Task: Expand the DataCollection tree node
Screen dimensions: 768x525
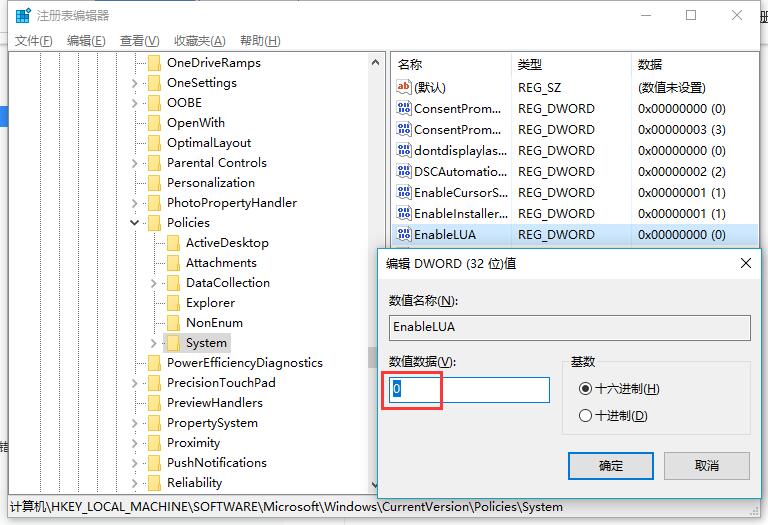Action: (154, 283)
